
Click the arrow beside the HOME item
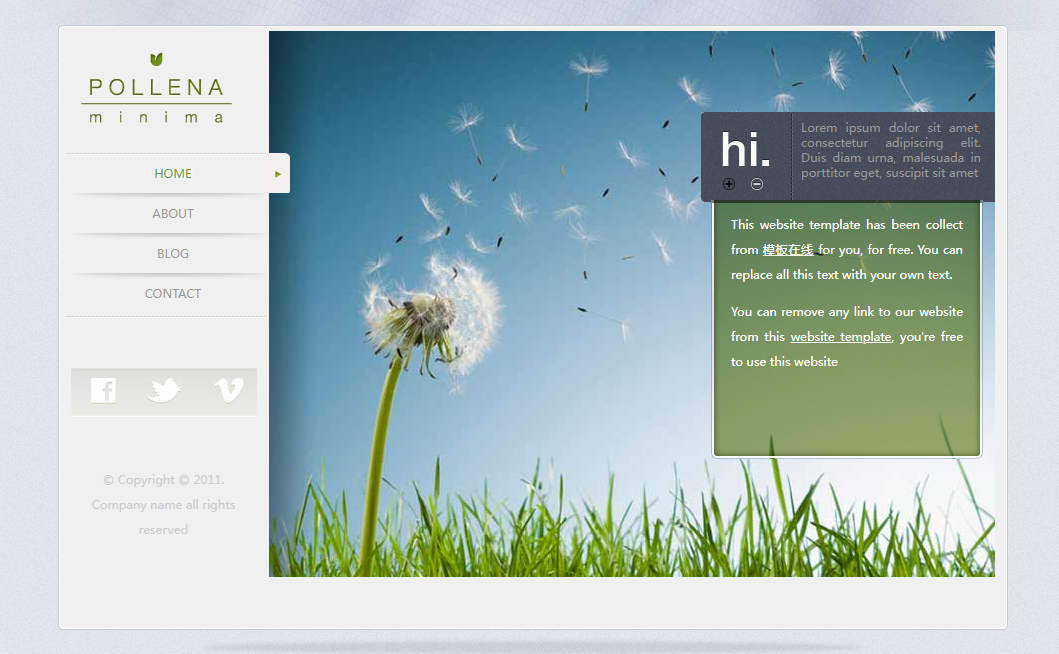click(x=278, y=174)
